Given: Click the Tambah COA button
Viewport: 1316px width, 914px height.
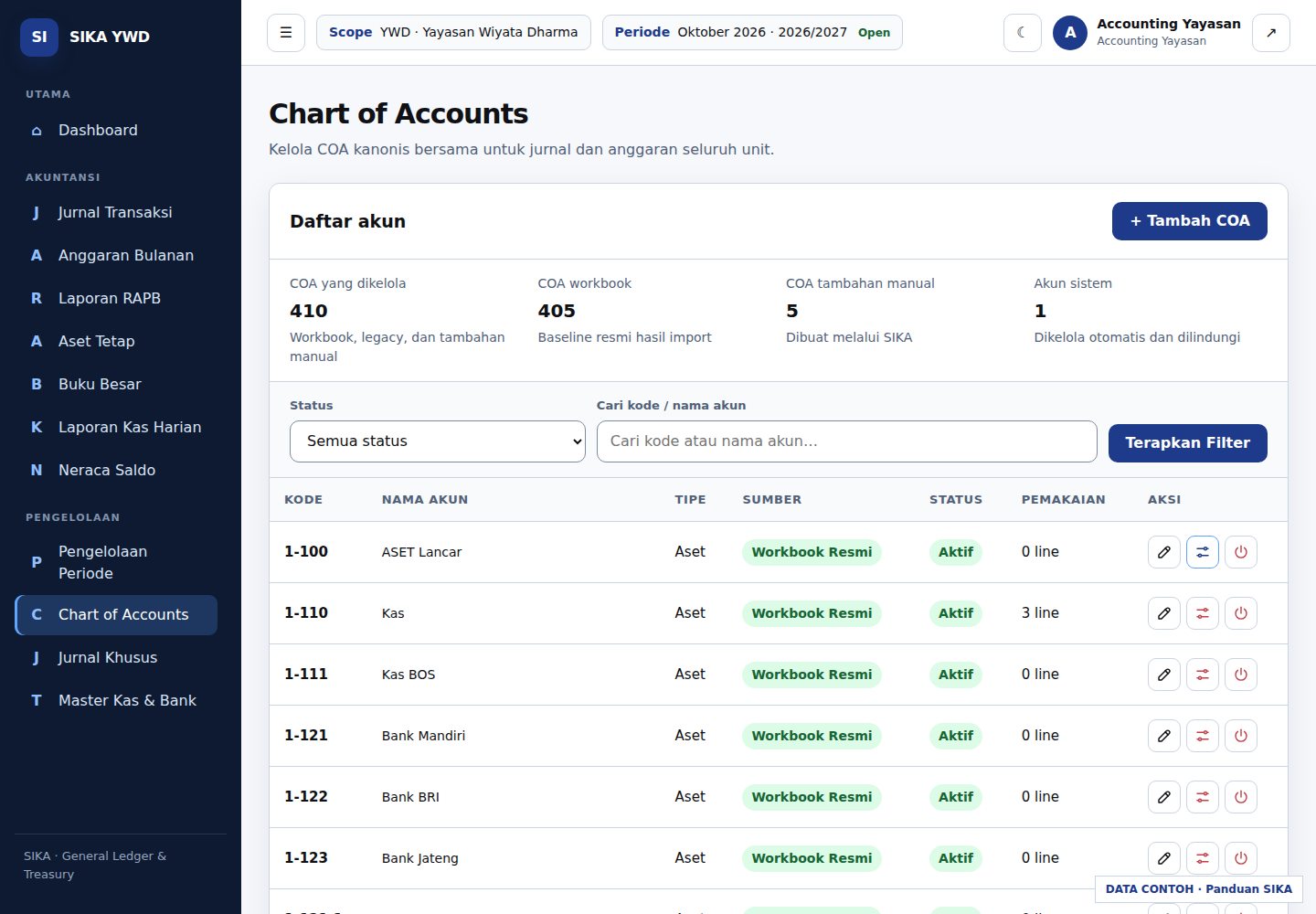Looking at the screenshot, I should tap(1189, 221).
